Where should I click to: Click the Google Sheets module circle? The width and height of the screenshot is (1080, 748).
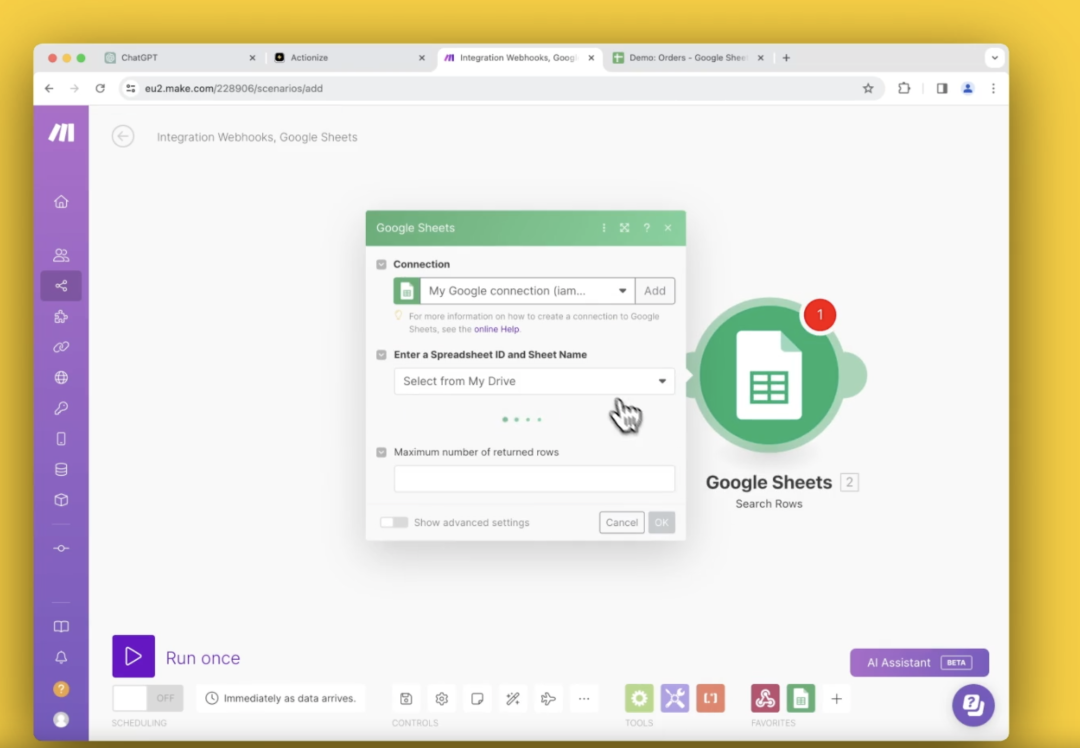[769, 375]
